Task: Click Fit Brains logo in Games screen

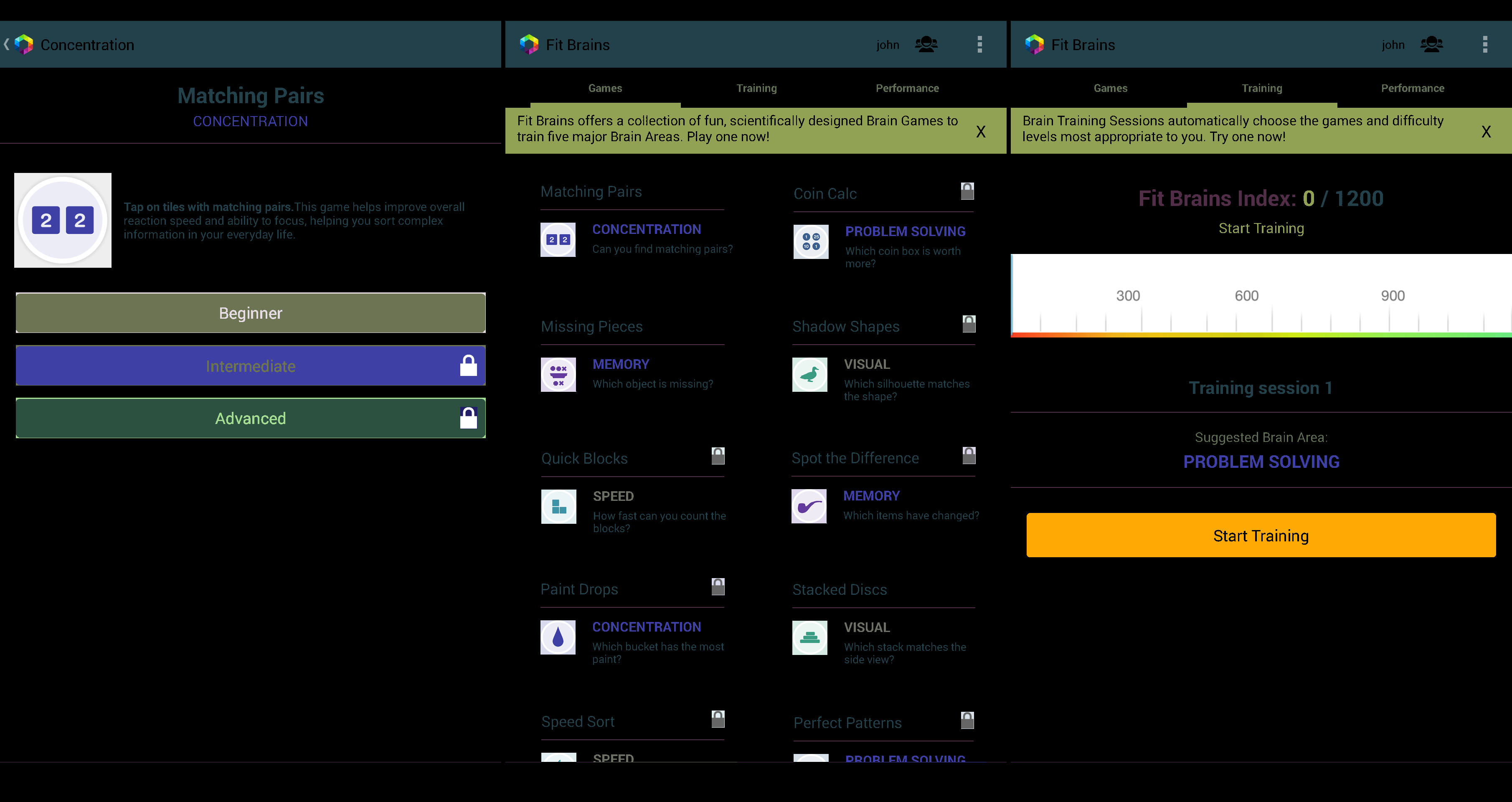Action: pyautogui.click(x=529, y=45)
